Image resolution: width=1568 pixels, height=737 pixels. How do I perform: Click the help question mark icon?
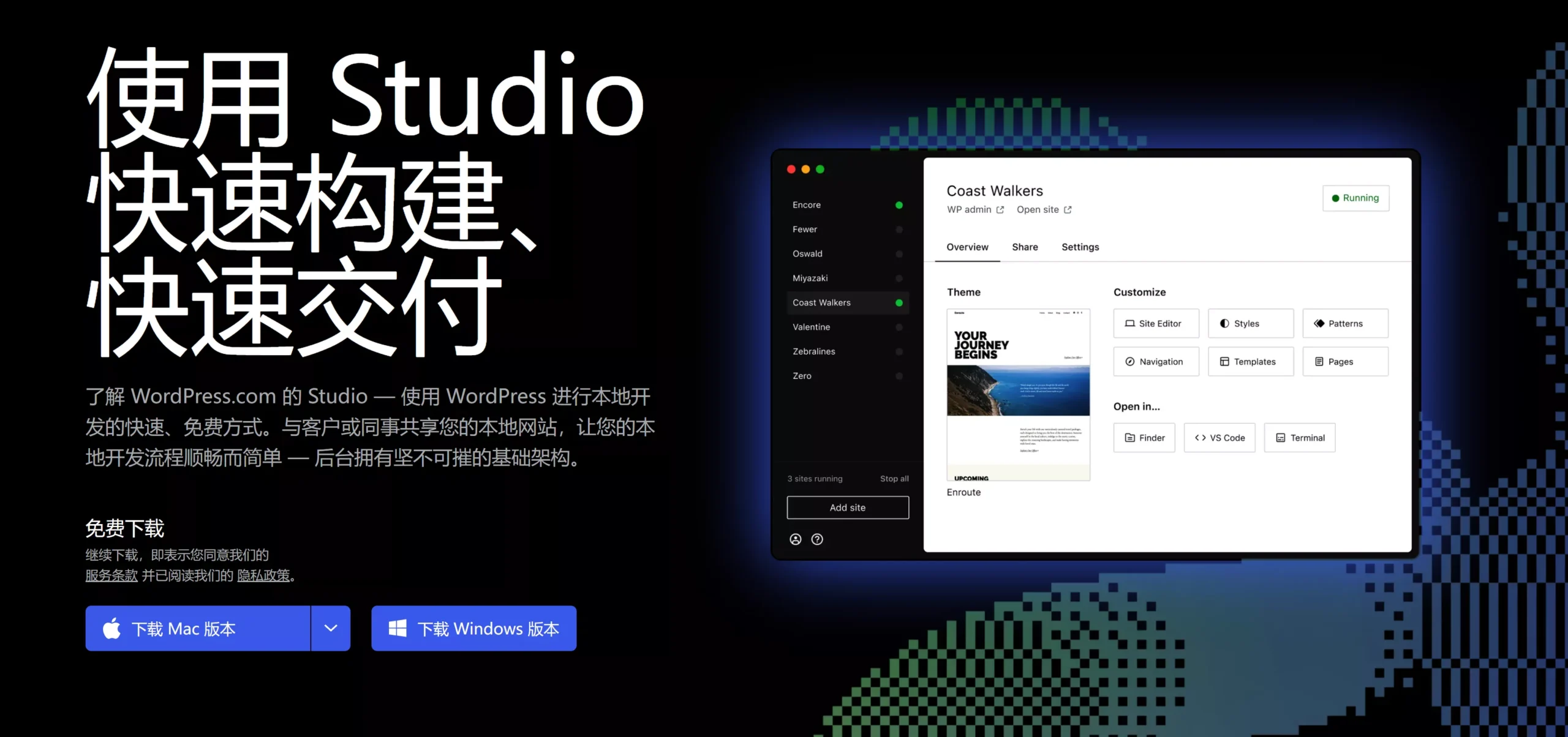point(817,539)
